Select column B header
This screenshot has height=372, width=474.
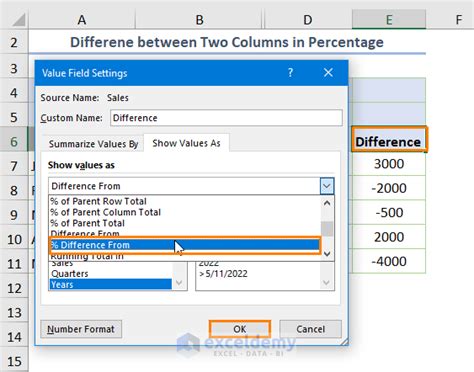click(199, 19)
